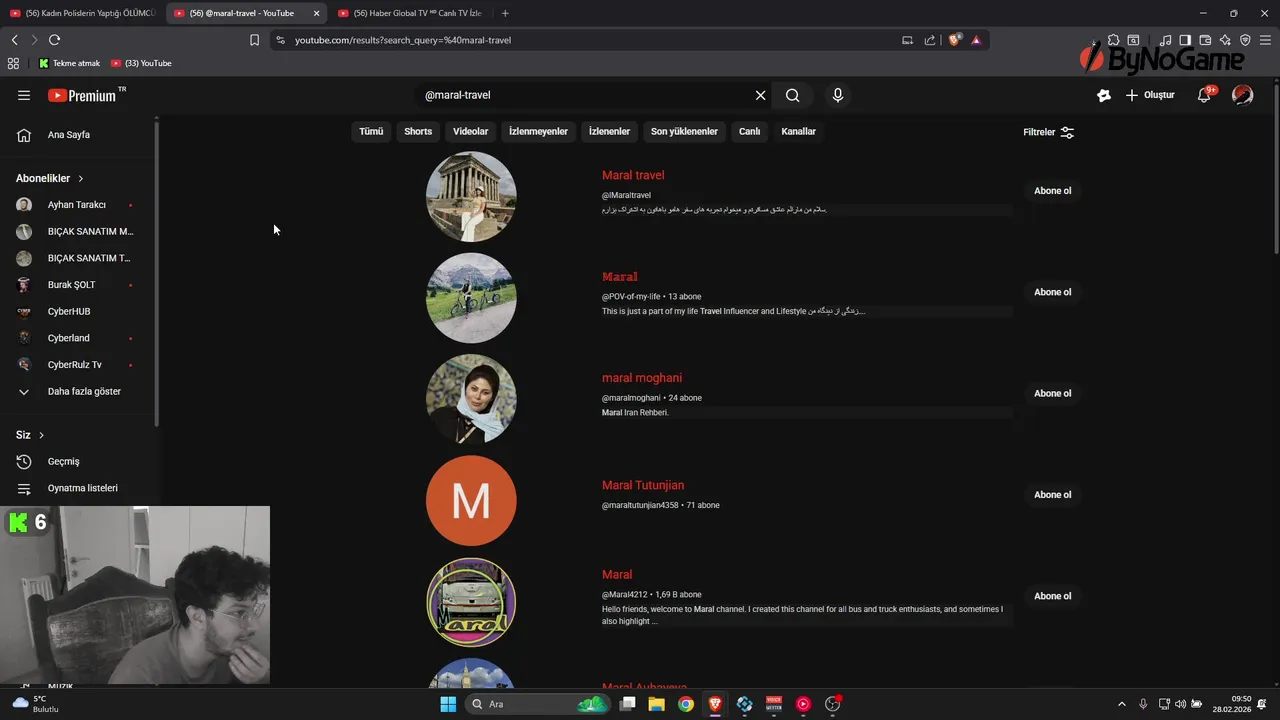
Task: Toggle the browser sidebar panel icon
Action: pyautogui.click(x=1185, y=40)
